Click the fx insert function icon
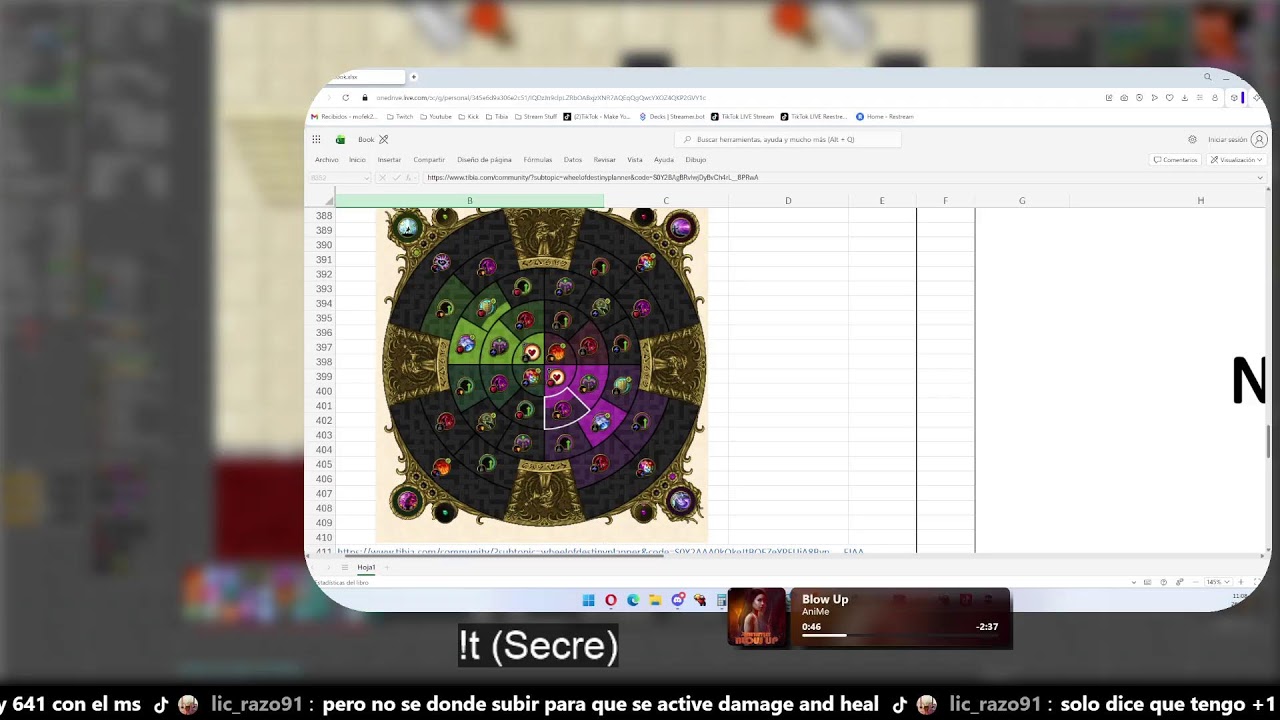Image resolution: width=1280 pixels, height=720 pixels. pyautogui.click(x=408, y=178)
